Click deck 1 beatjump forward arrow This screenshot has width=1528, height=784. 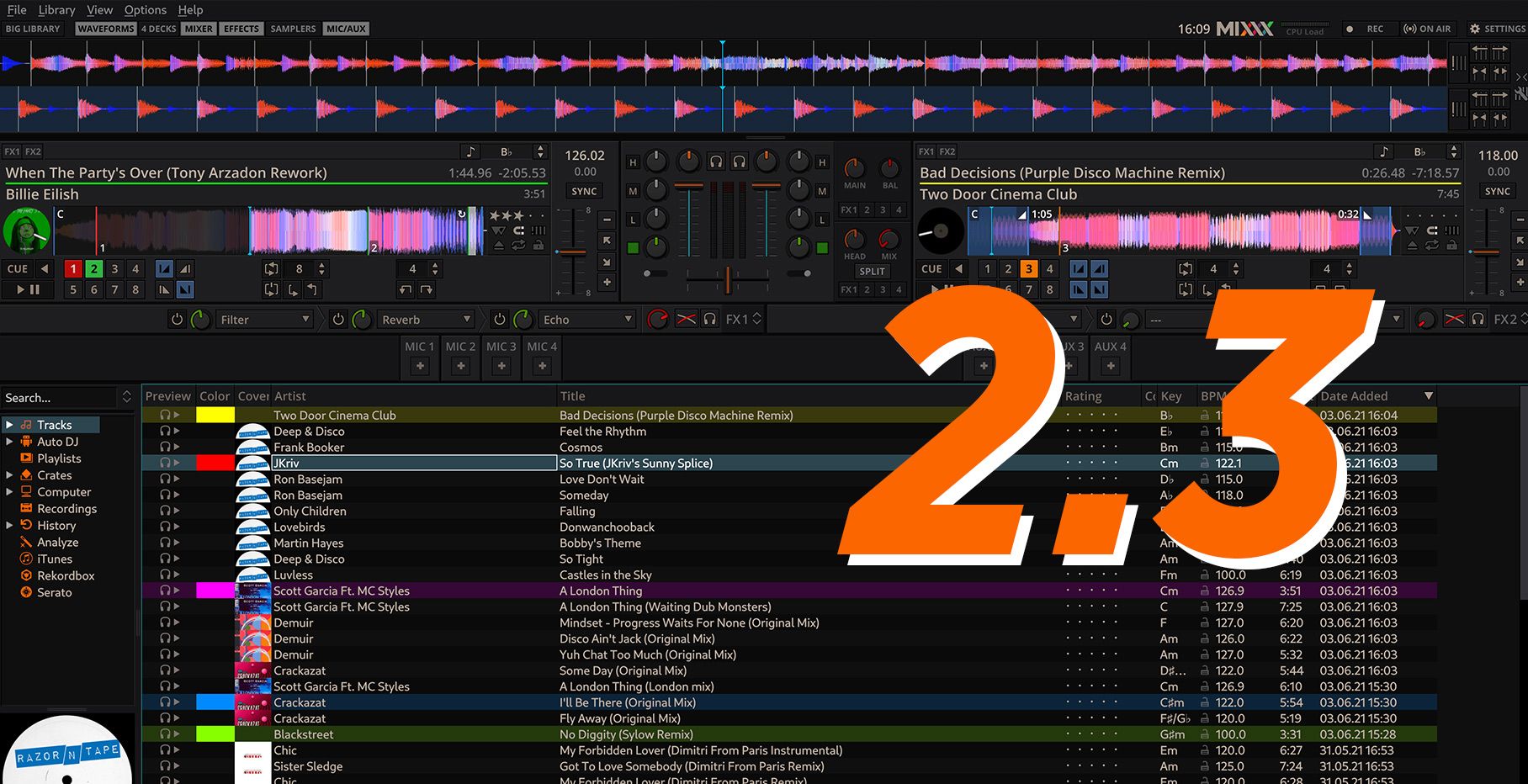click(427, 289)
